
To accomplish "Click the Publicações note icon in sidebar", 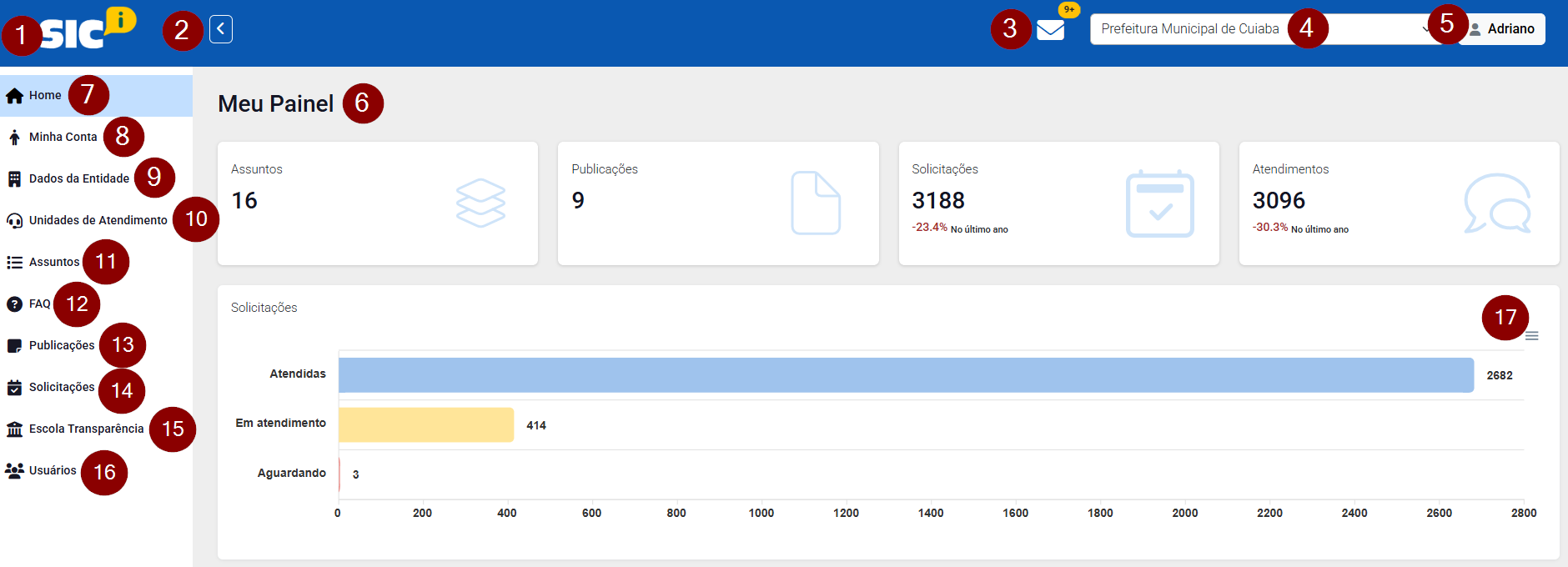I will [14, 345].
